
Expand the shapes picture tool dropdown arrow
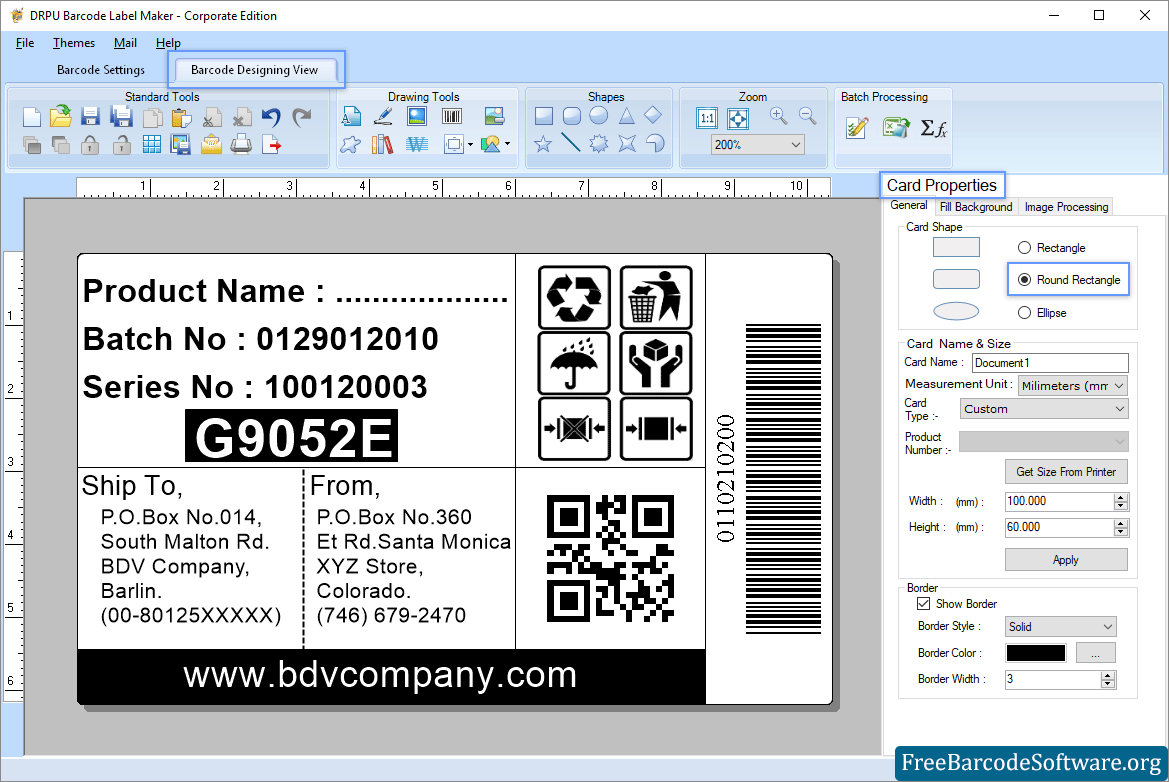508,144
